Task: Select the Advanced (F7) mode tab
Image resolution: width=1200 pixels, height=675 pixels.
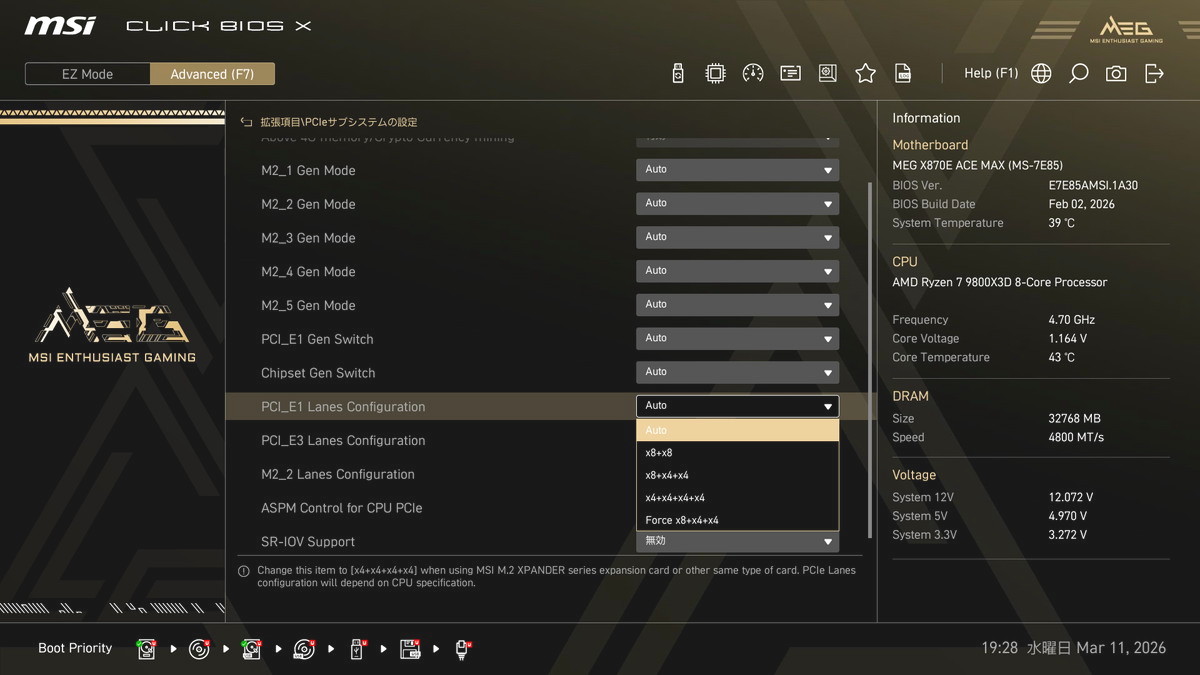Action: tap(212, 74)
